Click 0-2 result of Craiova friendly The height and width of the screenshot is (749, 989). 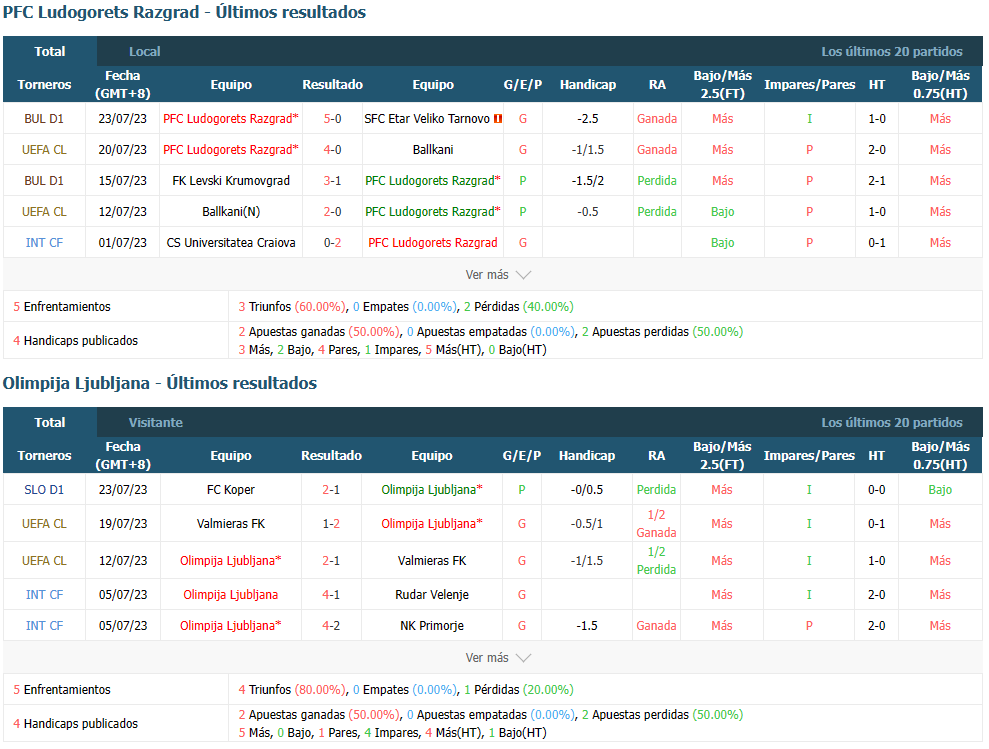(332, 242)
